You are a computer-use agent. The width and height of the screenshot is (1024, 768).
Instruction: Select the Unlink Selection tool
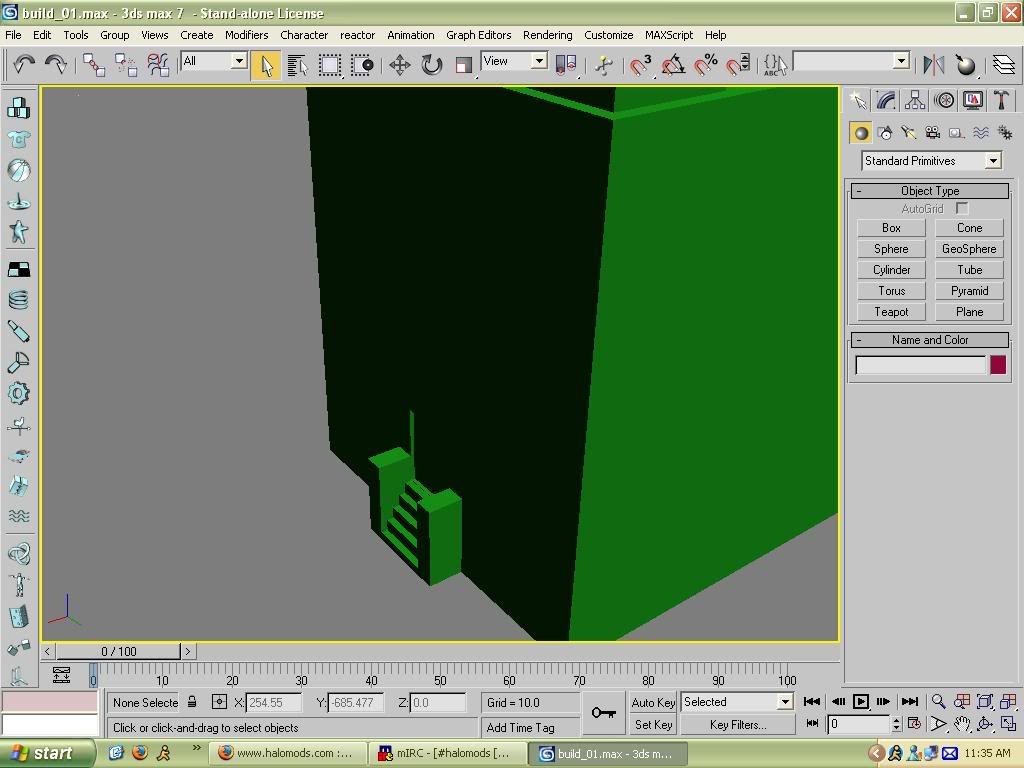tap(125, 65)
